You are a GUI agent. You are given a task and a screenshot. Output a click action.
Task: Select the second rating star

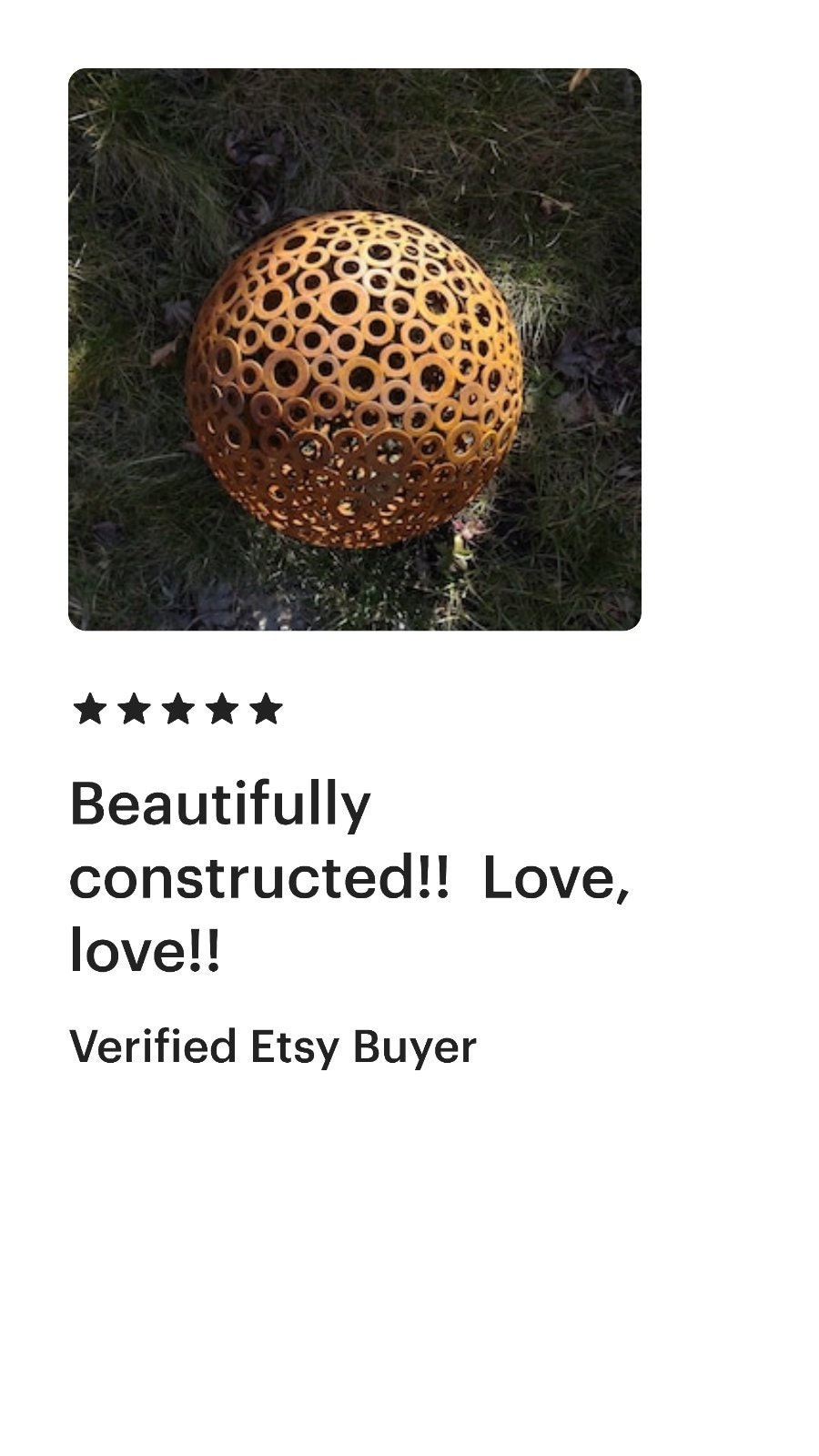click(x=134, y=709)
